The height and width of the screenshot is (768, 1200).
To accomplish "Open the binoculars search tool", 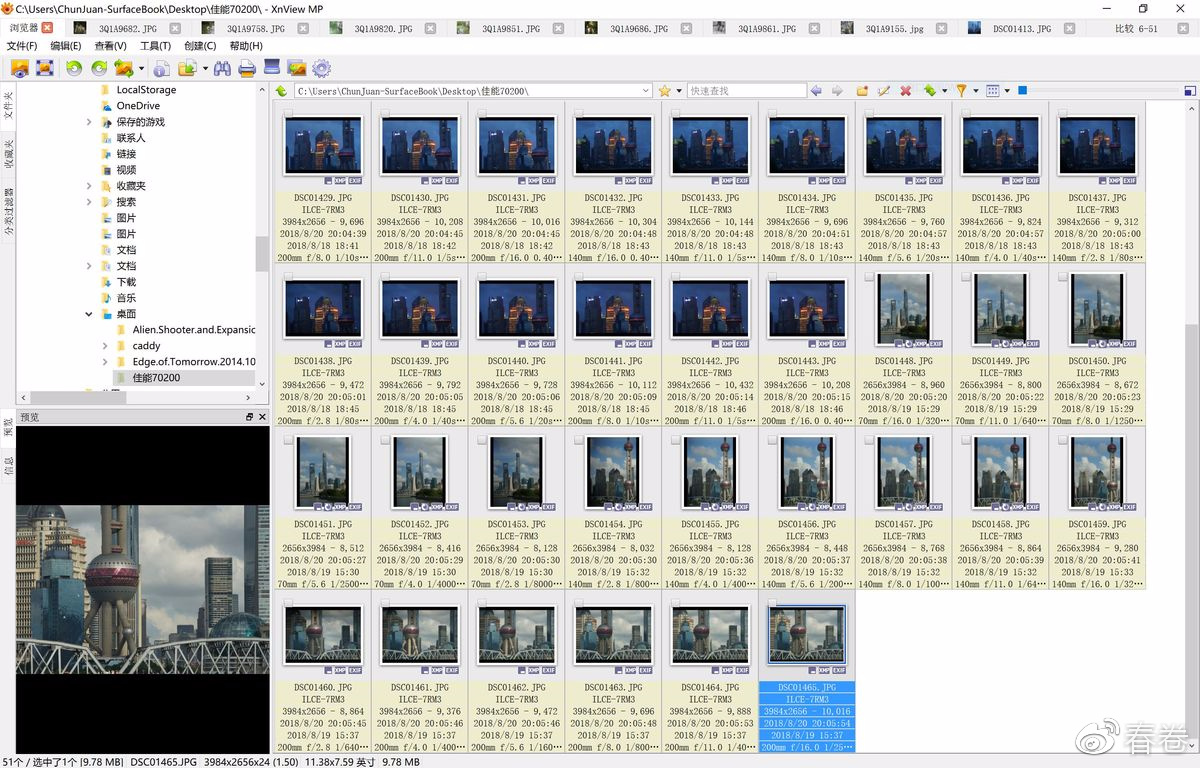I will (222, 68).
